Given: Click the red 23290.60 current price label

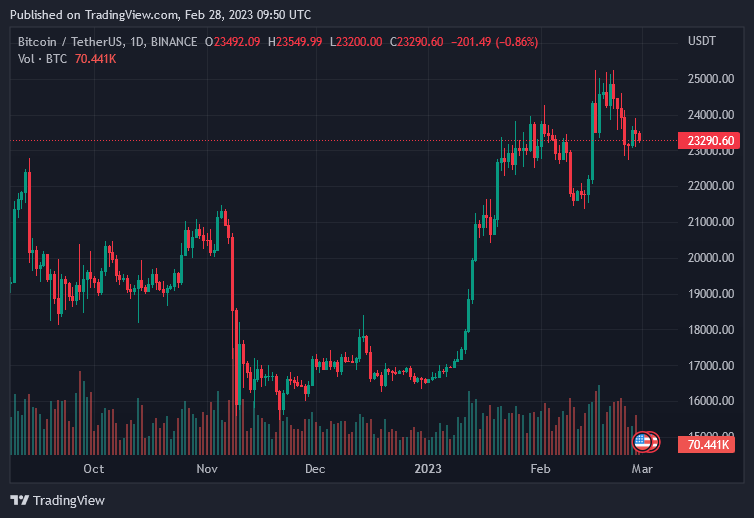Looking at the screenshot, I should tap(712, 142).
